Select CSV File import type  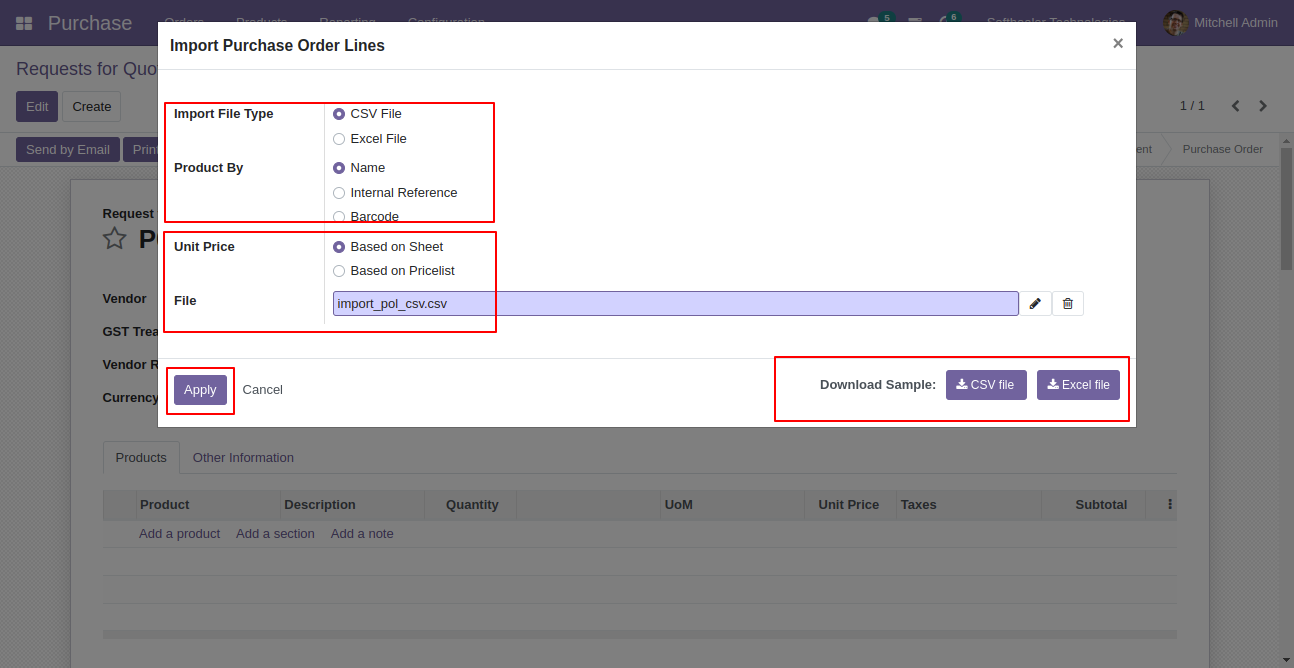coord(339,114)
